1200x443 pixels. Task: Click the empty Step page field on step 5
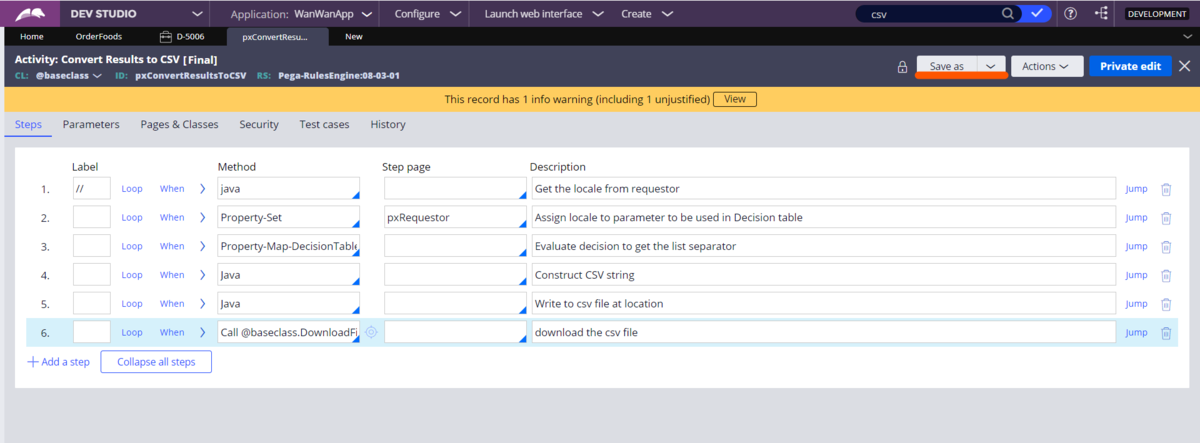point(455,303)
